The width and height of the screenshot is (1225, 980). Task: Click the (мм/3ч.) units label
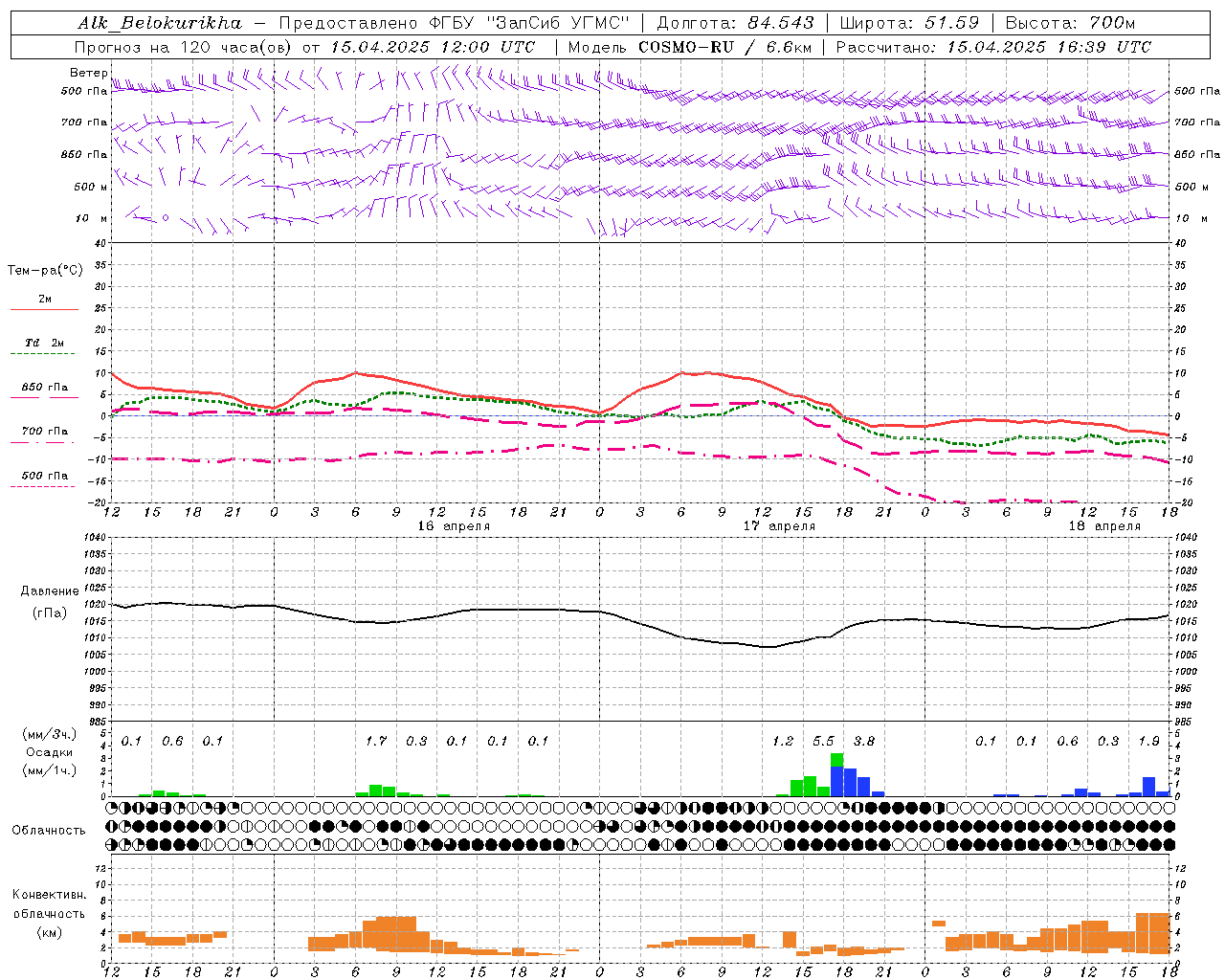point(50,734)
